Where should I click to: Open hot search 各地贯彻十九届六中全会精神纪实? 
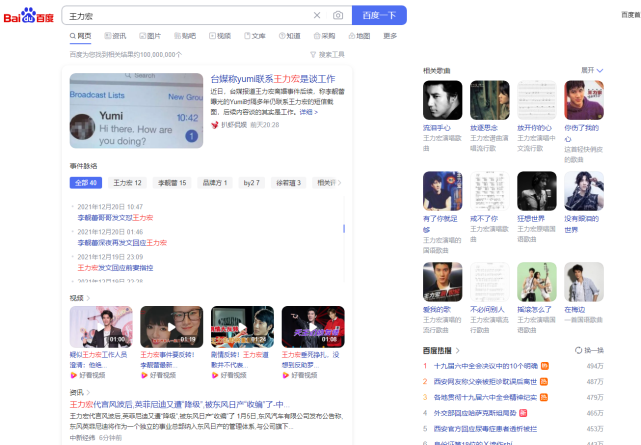click(485, 397)
